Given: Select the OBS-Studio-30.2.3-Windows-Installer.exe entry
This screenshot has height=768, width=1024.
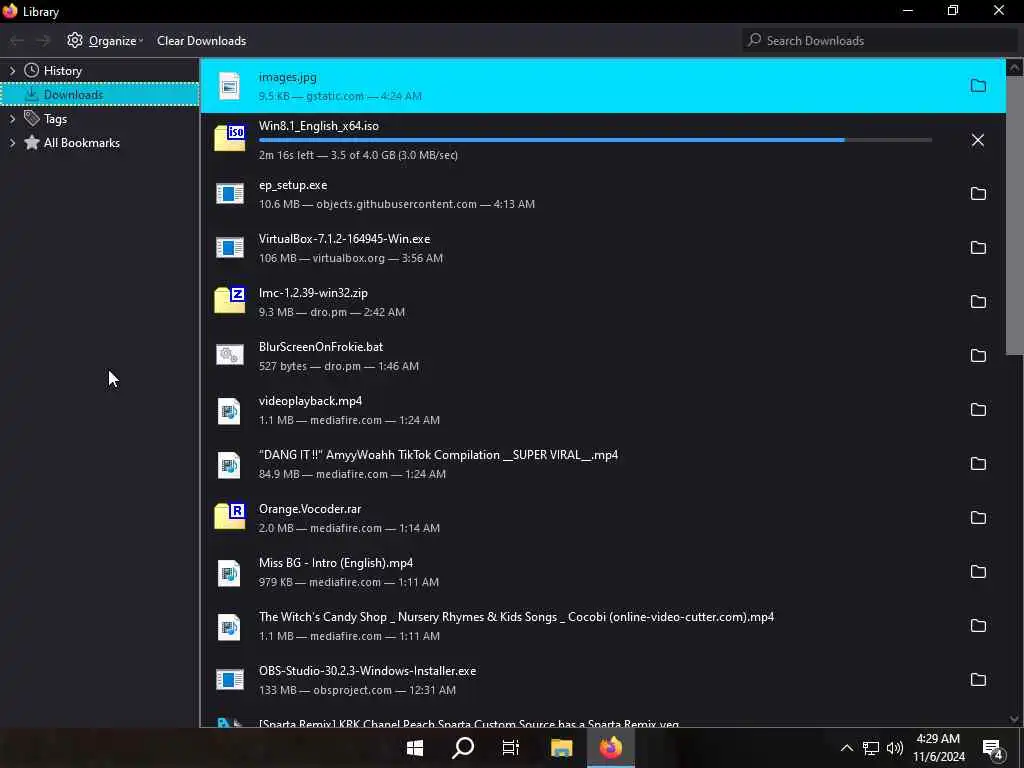Looking at the screenshot, I should pyautogui.click(x=603, y=680).
